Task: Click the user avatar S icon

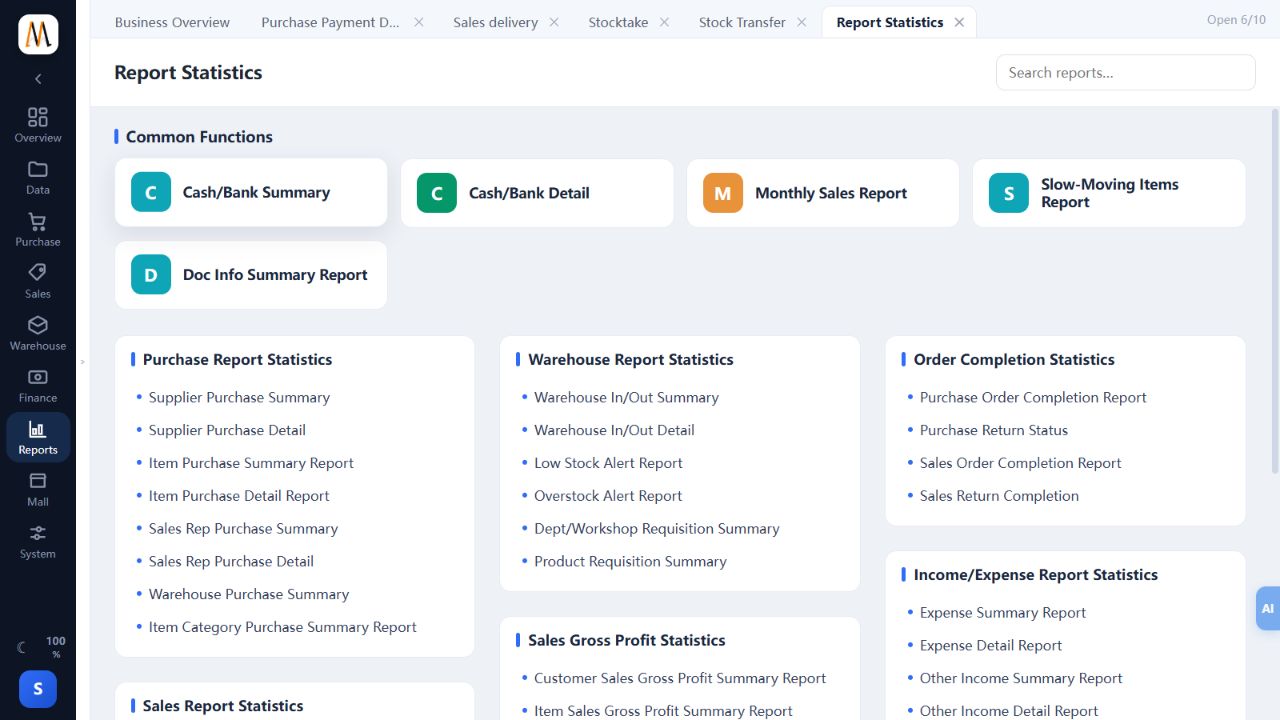Action: point(38,689)
